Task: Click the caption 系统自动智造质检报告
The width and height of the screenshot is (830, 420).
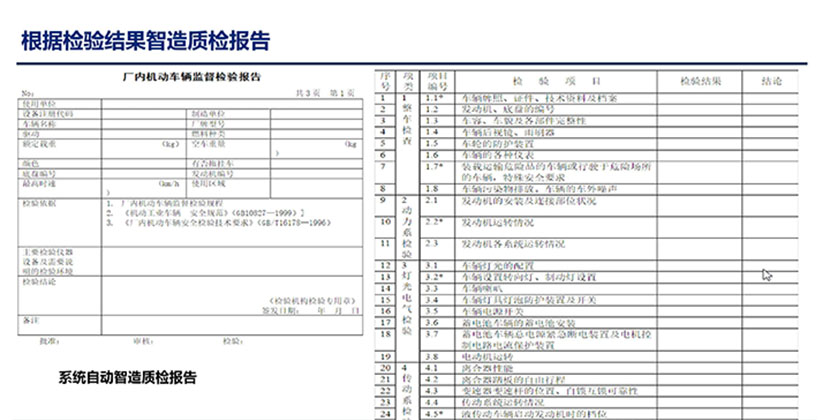Action: (127, 378)
